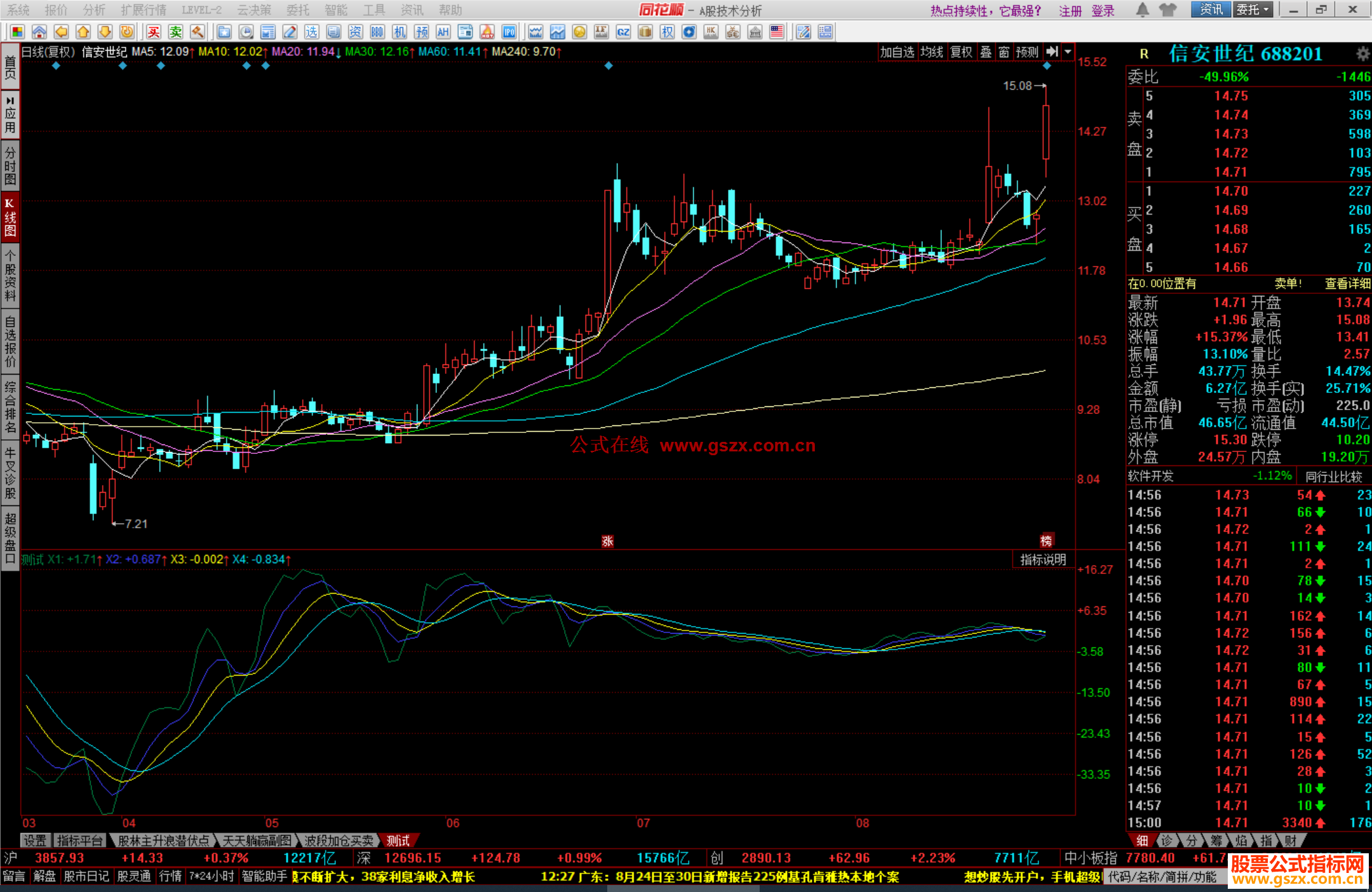The height and width of the screenshot is (892, 1372).
Task: Toggle 均线 moving average display
Action: (x=932, y=52)
